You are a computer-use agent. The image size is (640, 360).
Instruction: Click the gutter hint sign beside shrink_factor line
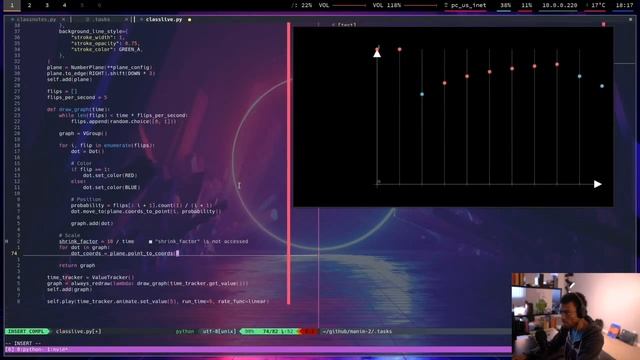click(x=6, y=242)
